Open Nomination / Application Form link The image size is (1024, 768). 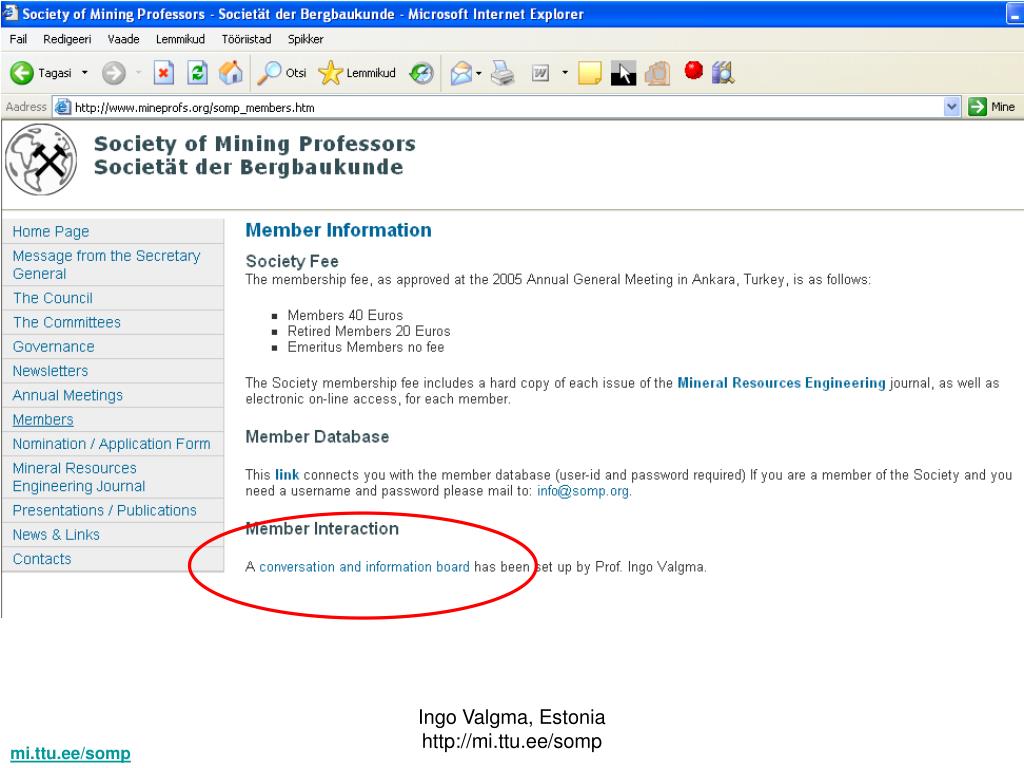112,444
